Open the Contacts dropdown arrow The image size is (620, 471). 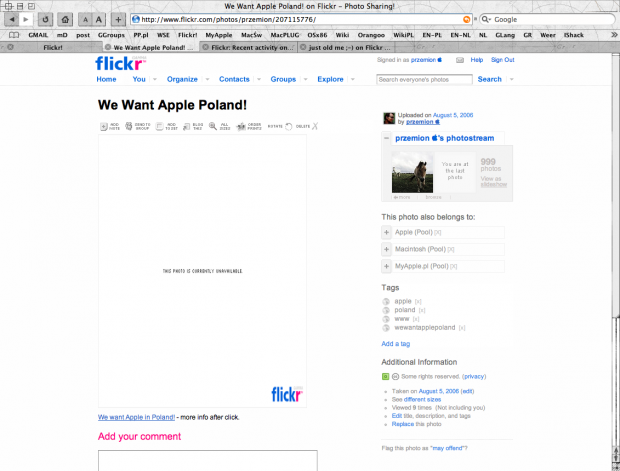tap(259, 79)
